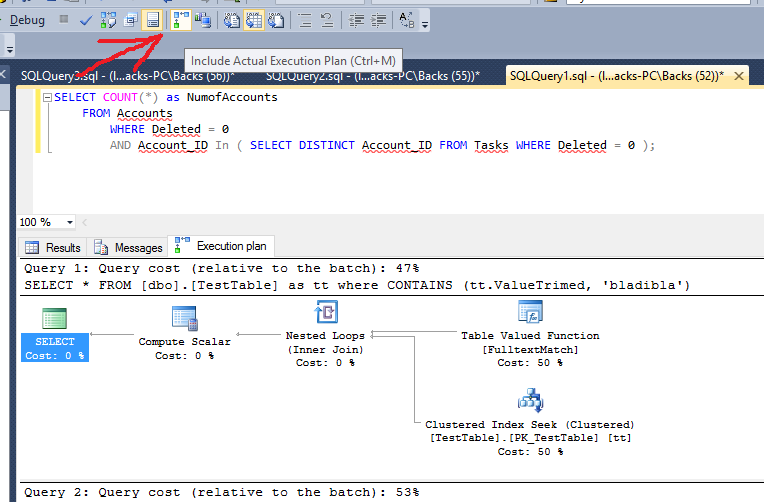Image resolution: width=764 pixels, height=502 pixels.
Task: Open the 100 % zoom dropdown
Action: tap(70, 222)
